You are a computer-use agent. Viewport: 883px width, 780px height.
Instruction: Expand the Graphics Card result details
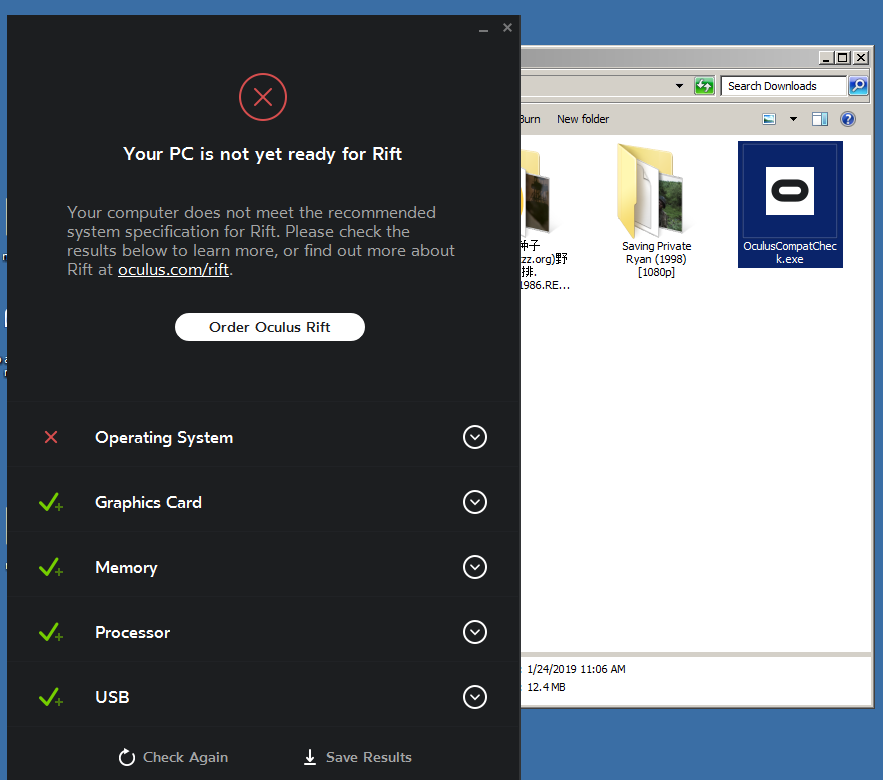[x=475, y=502]
